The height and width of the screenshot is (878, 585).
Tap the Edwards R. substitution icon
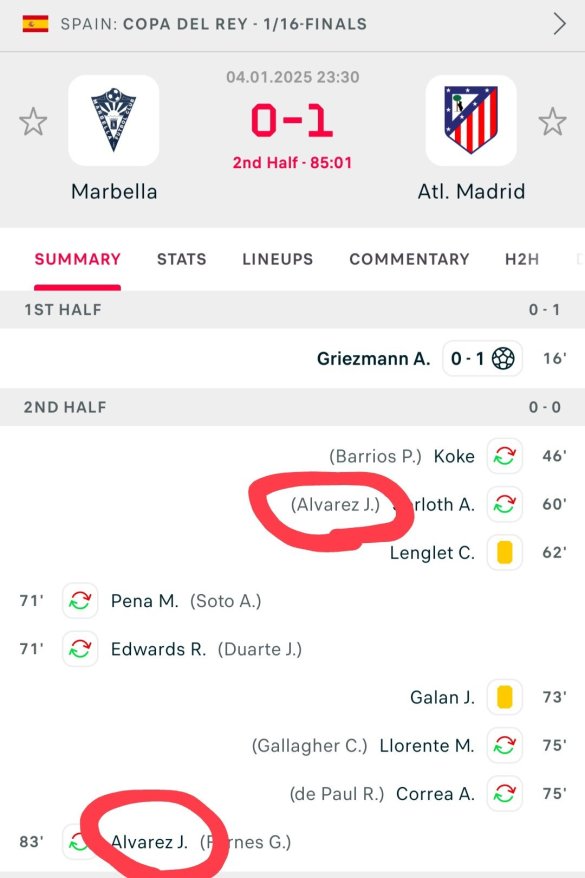80,648
